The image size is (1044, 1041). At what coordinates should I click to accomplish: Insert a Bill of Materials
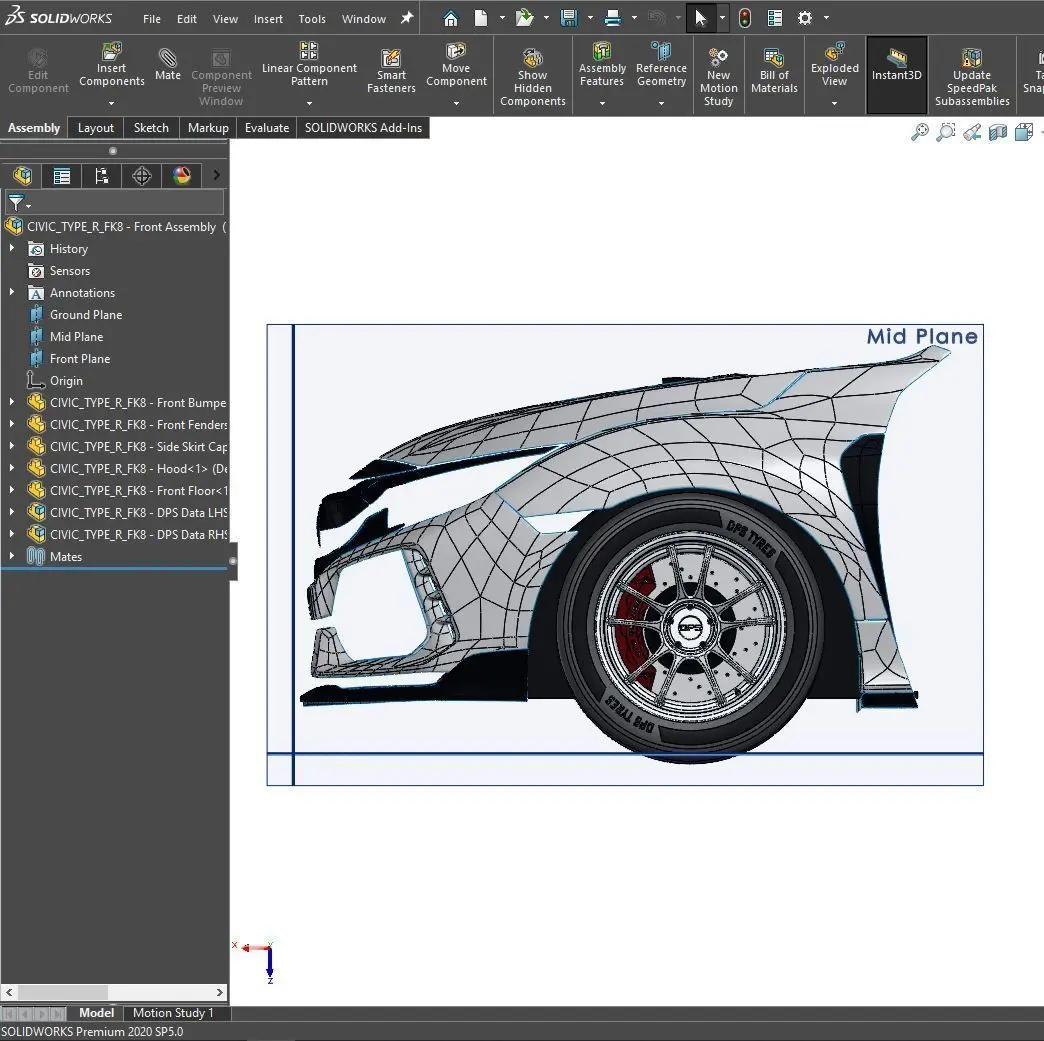(x=774, y=71)
